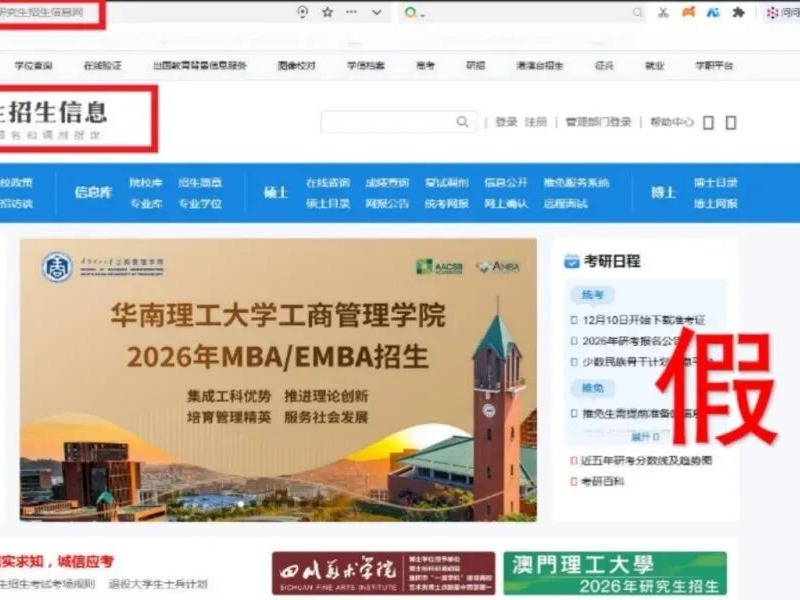
Task: Select the 推免 tab in 考研日程
Action: point(593,388)
